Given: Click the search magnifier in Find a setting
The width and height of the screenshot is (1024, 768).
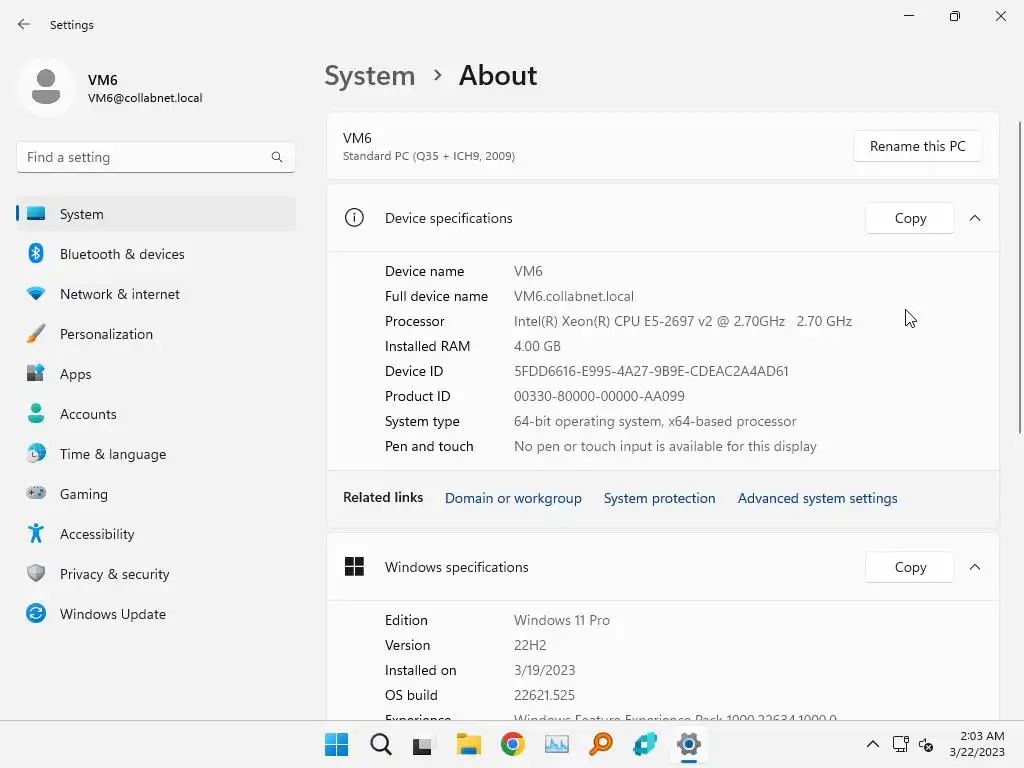Looking at the screenshot, I should (x=277, y=157).
